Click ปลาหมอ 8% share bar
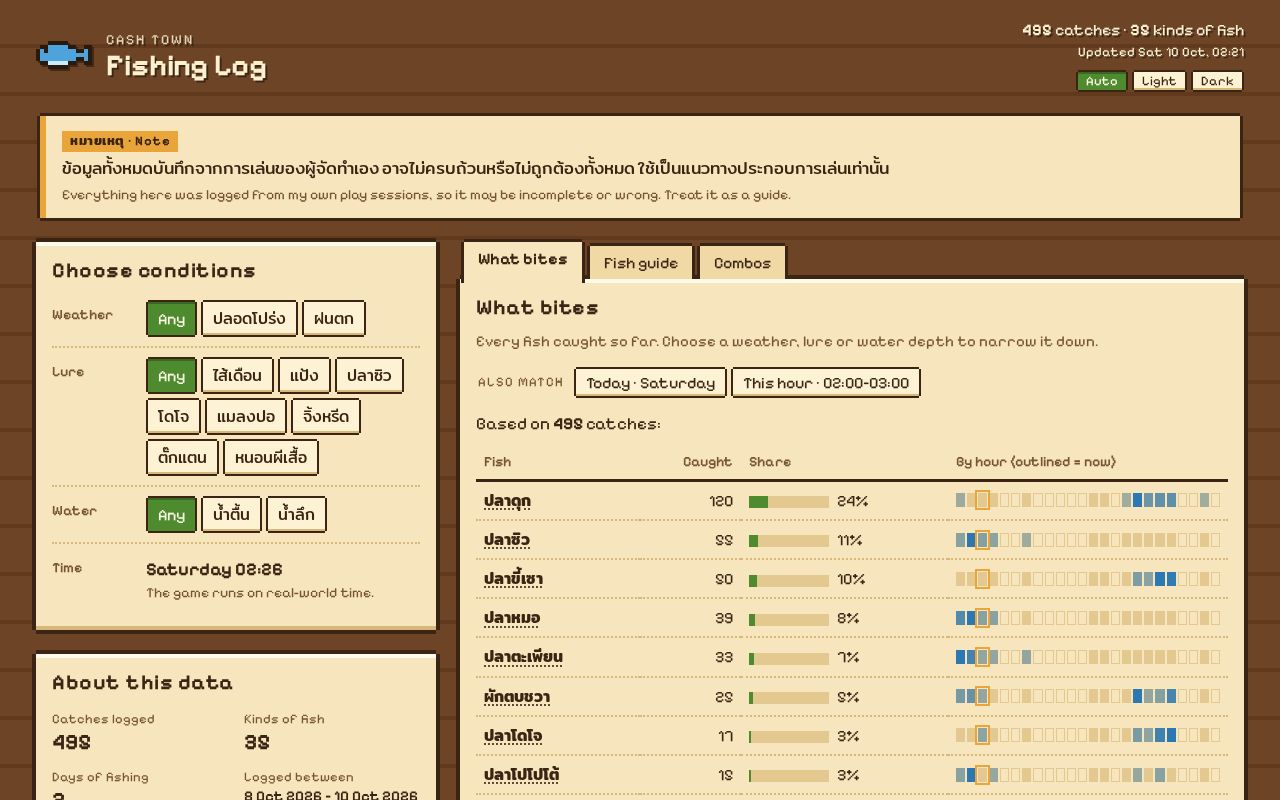 [x=789, y=618]
